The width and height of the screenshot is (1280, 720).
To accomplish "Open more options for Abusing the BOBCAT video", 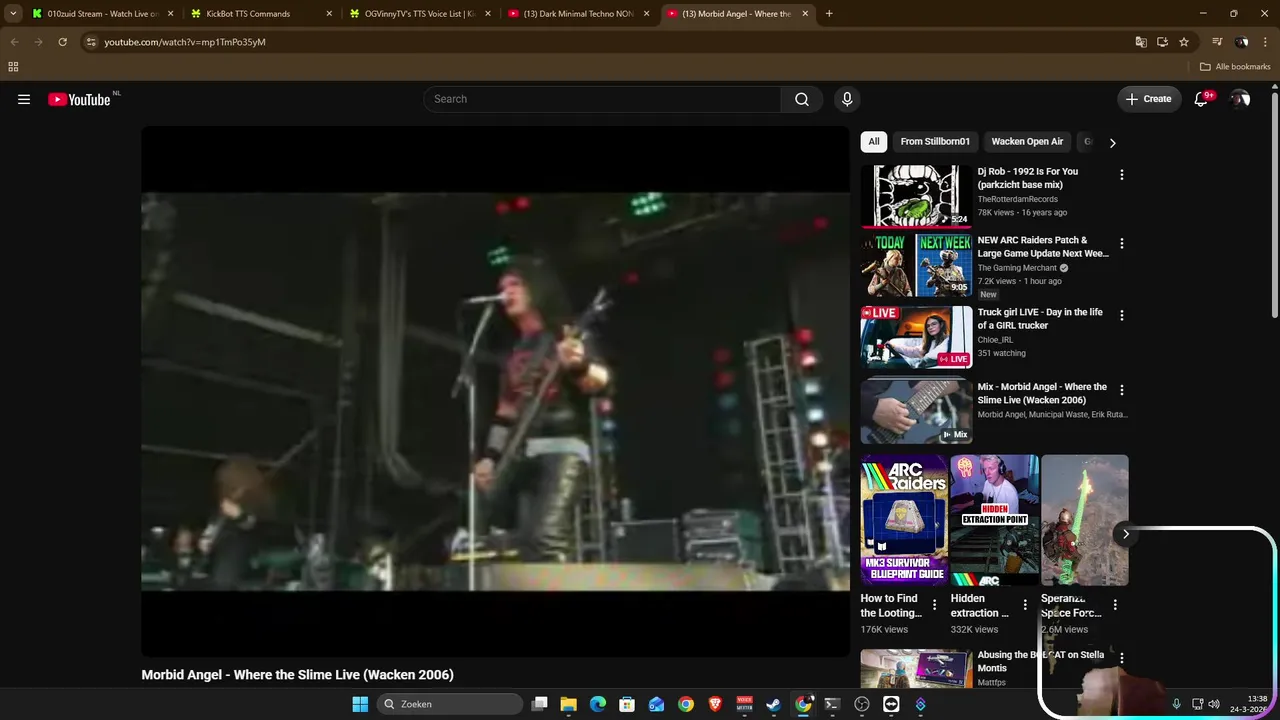I will coord(1121,658).
